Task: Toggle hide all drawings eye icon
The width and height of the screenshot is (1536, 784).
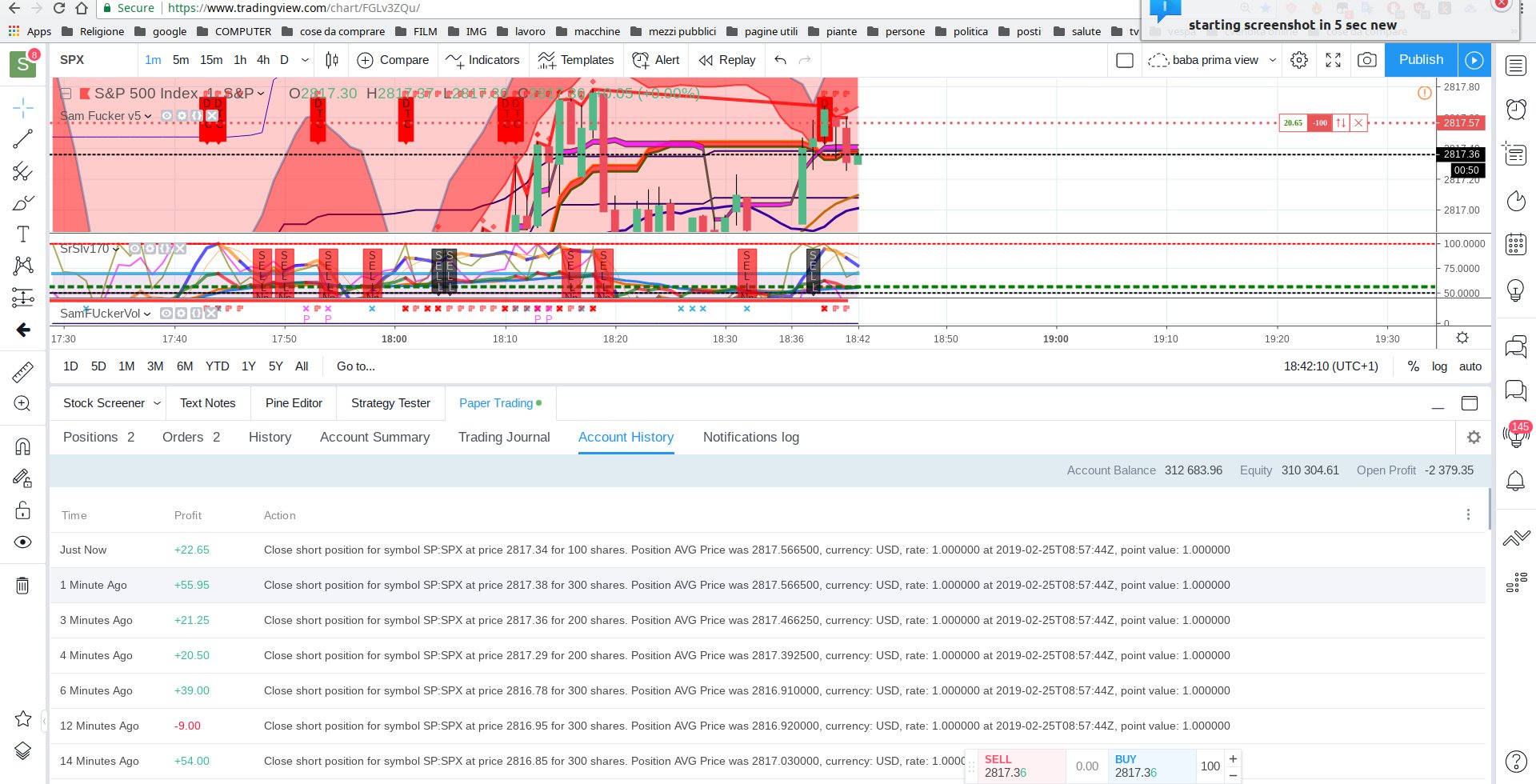Action: [22, 542]
